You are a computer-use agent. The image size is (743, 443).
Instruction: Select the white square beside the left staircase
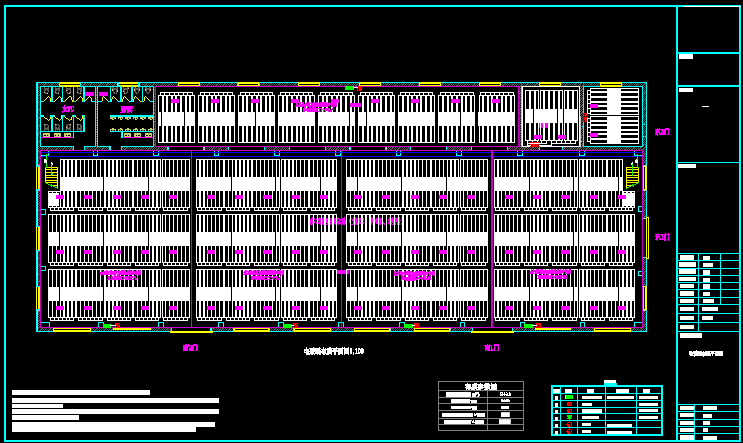tap(53, 198)
